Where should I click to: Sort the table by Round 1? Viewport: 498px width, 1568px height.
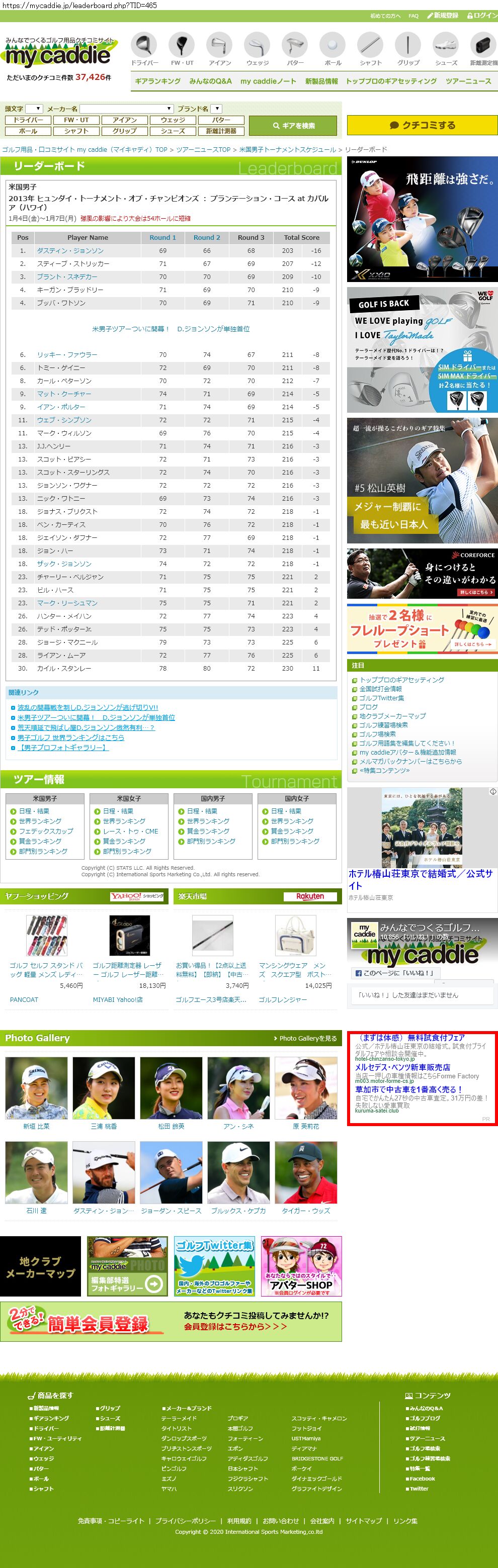click(x=162, y=237)
